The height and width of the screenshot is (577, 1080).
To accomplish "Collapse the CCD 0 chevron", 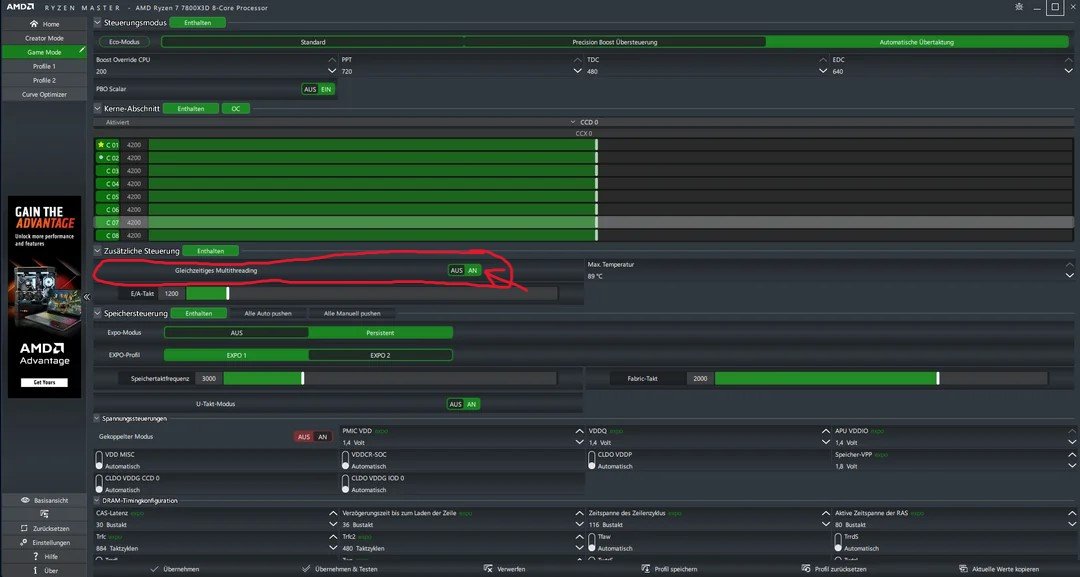I will 573,122.
